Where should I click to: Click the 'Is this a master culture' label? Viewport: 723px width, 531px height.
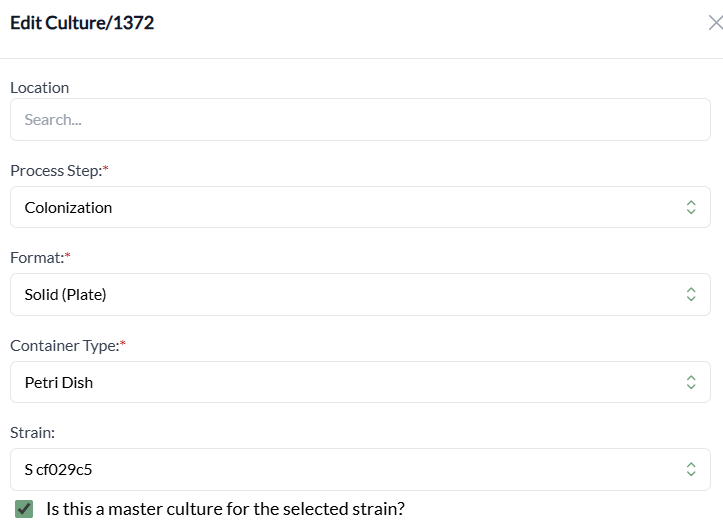pos(225,508)
